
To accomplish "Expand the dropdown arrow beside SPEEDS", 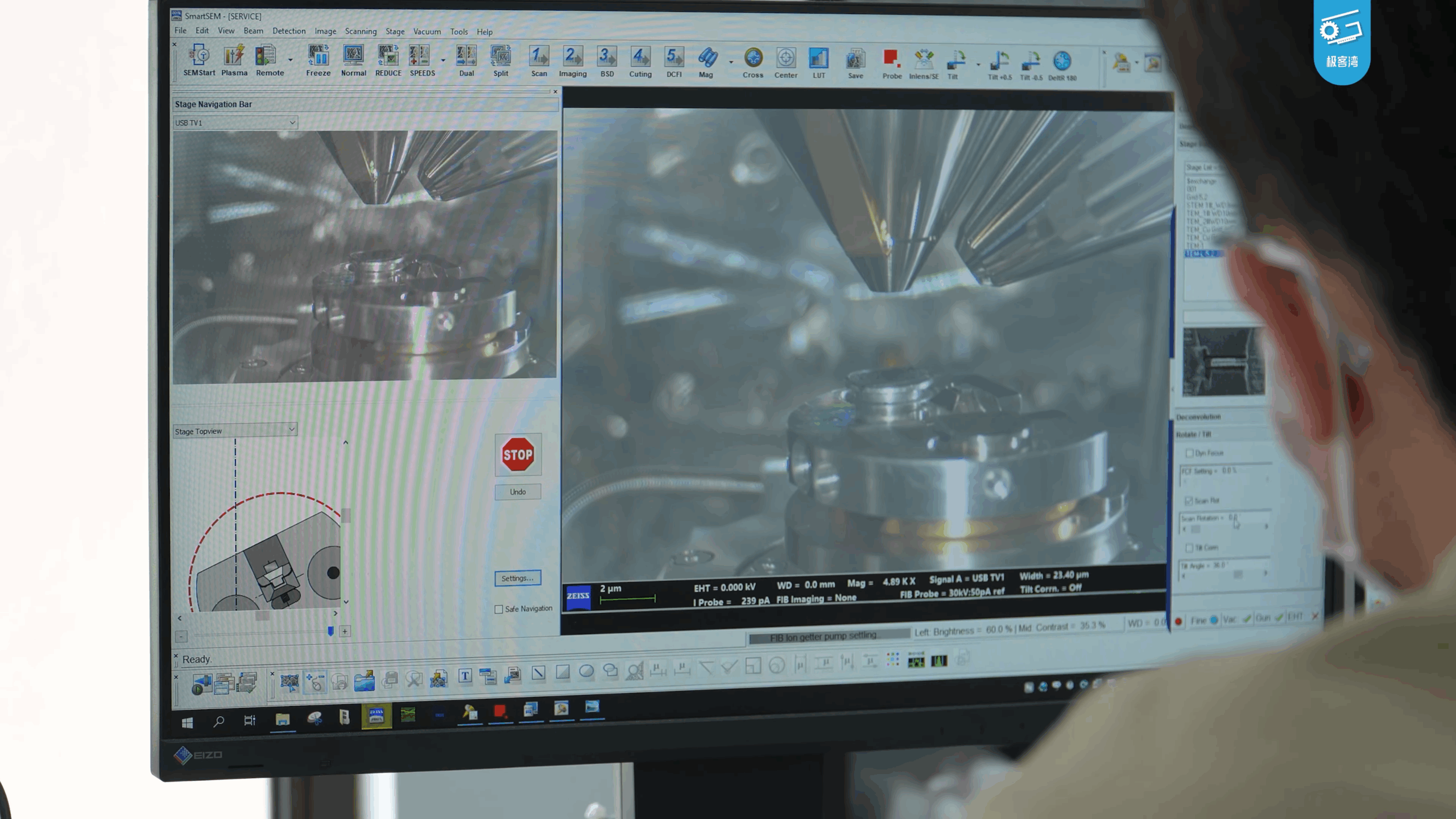I will tap(443, 60).
